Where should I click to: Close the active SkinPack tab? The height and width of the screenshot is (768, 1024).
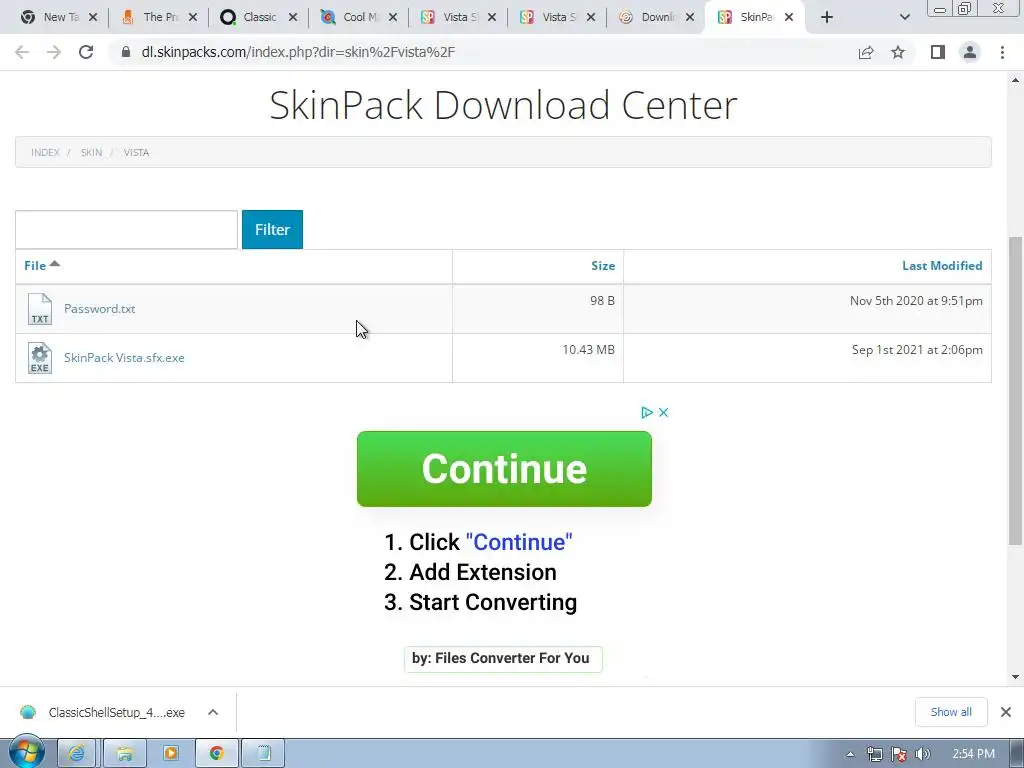click(x=789, y=17)
